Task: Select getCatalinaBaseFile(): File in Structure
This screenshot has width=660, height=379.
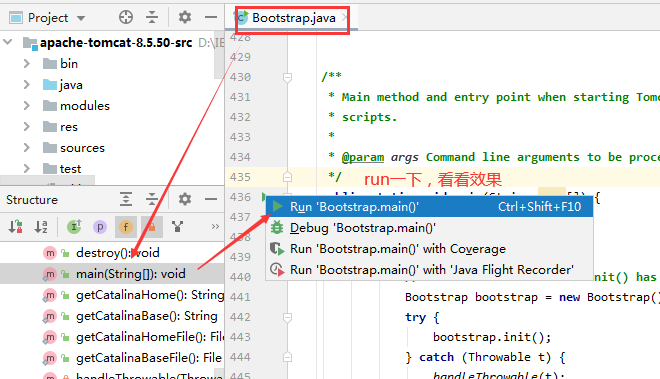Action: [x=112, y=358]
